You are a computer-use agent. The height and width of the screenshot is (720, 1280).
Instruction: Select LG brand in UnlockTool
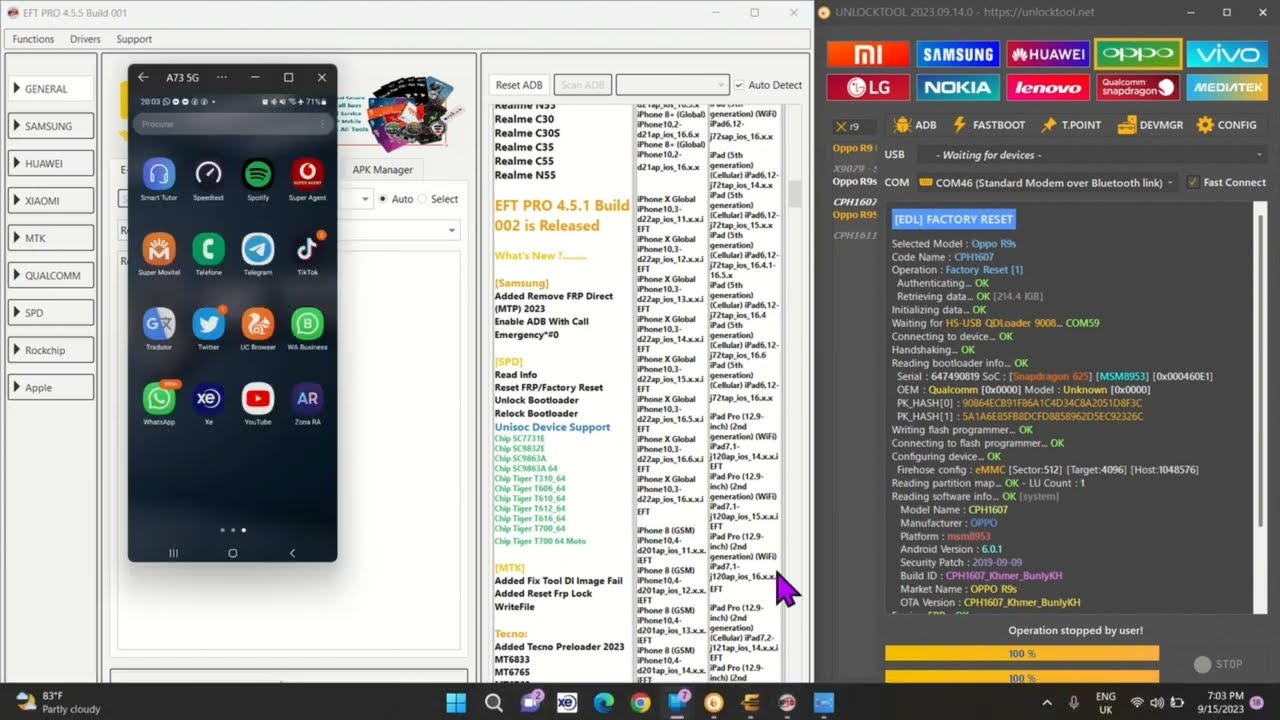[868, 87]
